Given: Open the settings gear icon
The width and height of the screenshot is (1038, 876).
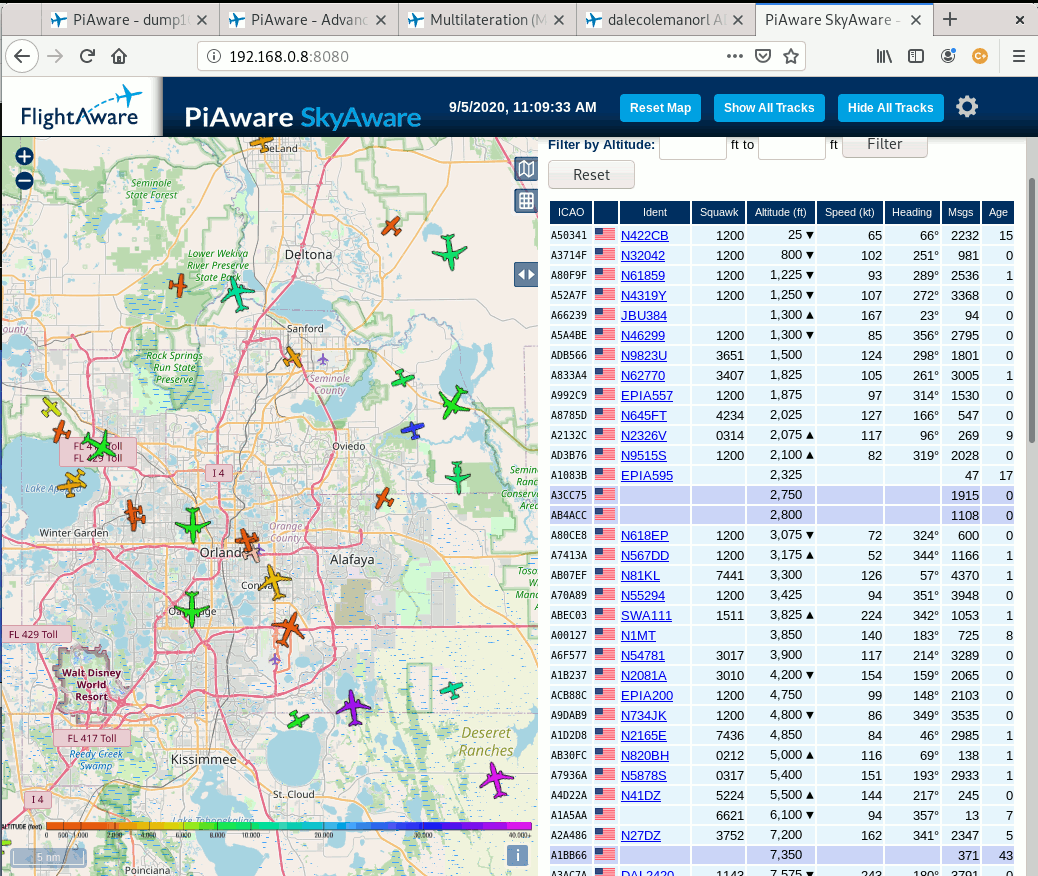Looking at the screenshot, I should point(967,107).
